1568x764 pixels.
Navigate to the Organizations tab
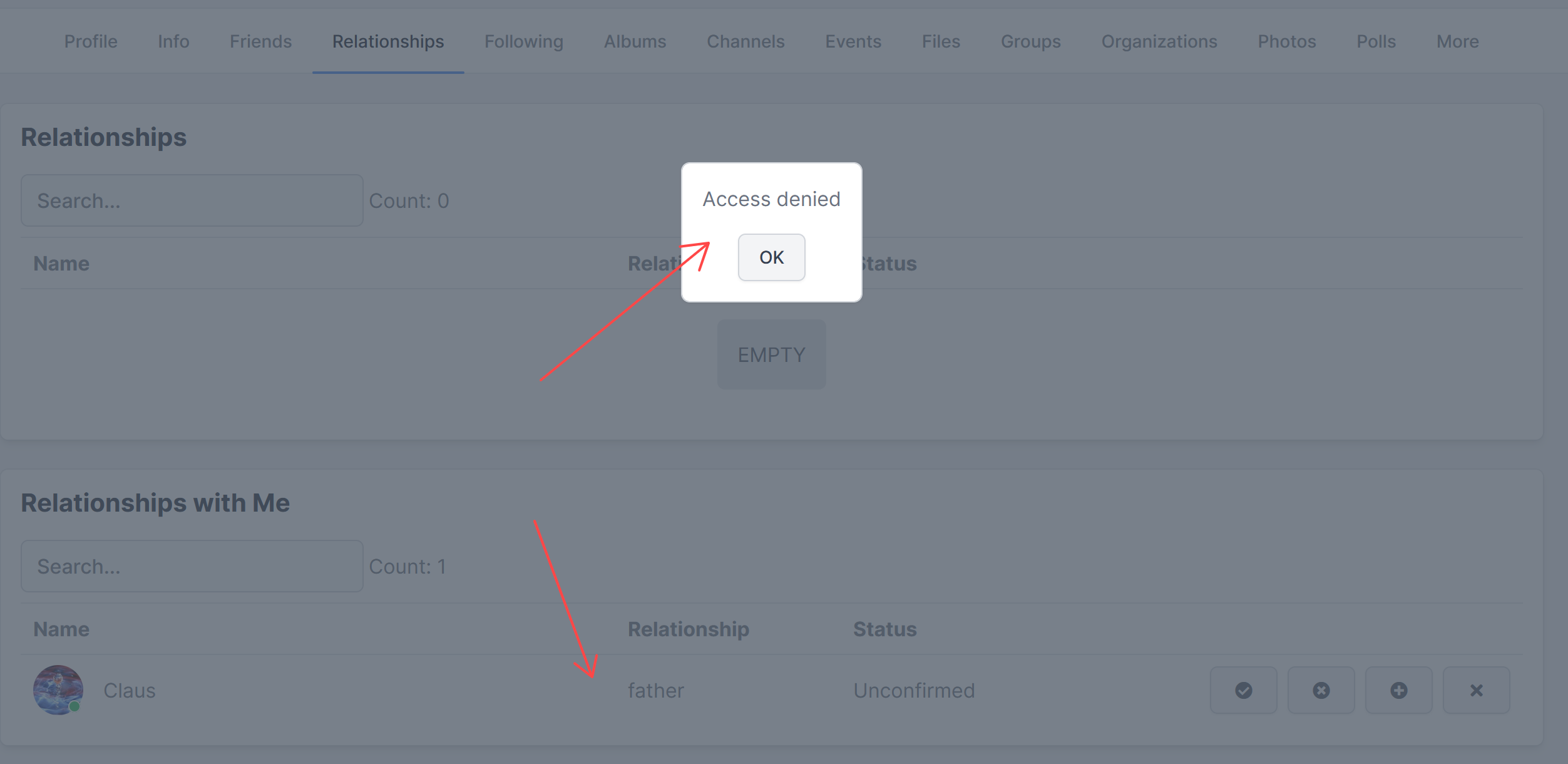pyautogui.click(x=1159, y=41)
